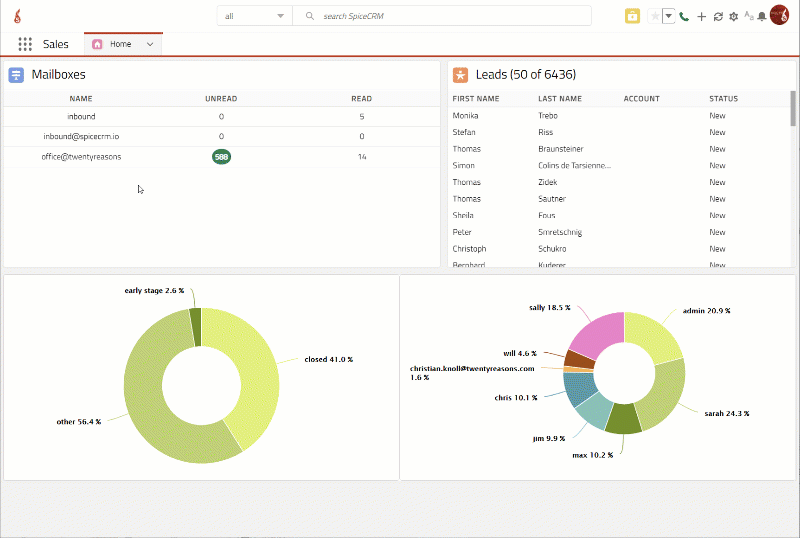Image resolution: width=800 pixels, height=538 pixels.
Task: Sort mailboxes by NAME column header
Action: point(81,99)
